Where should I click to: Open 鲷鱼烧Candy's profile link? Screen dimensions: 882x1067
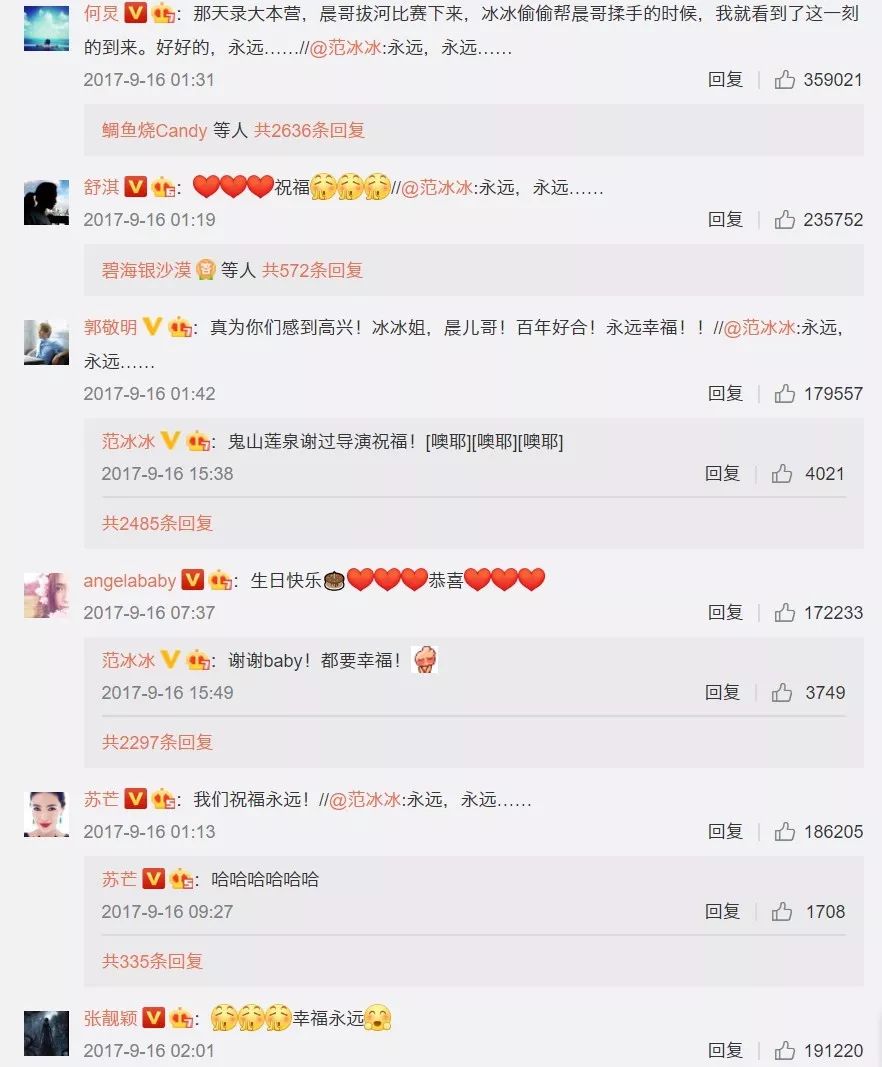coord(154,130)
